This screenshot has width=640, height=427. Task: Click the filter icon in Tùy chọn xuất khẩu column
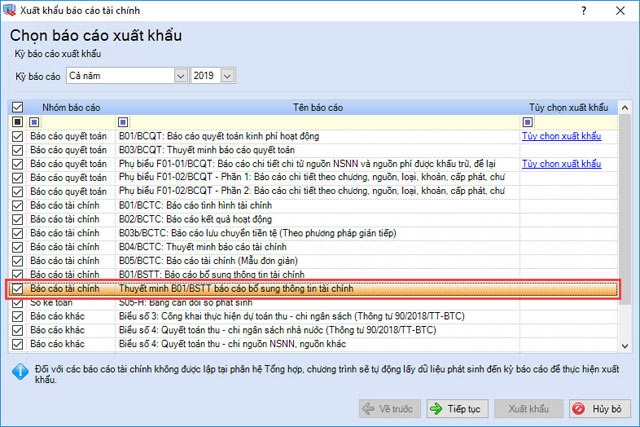coord(527,122)
